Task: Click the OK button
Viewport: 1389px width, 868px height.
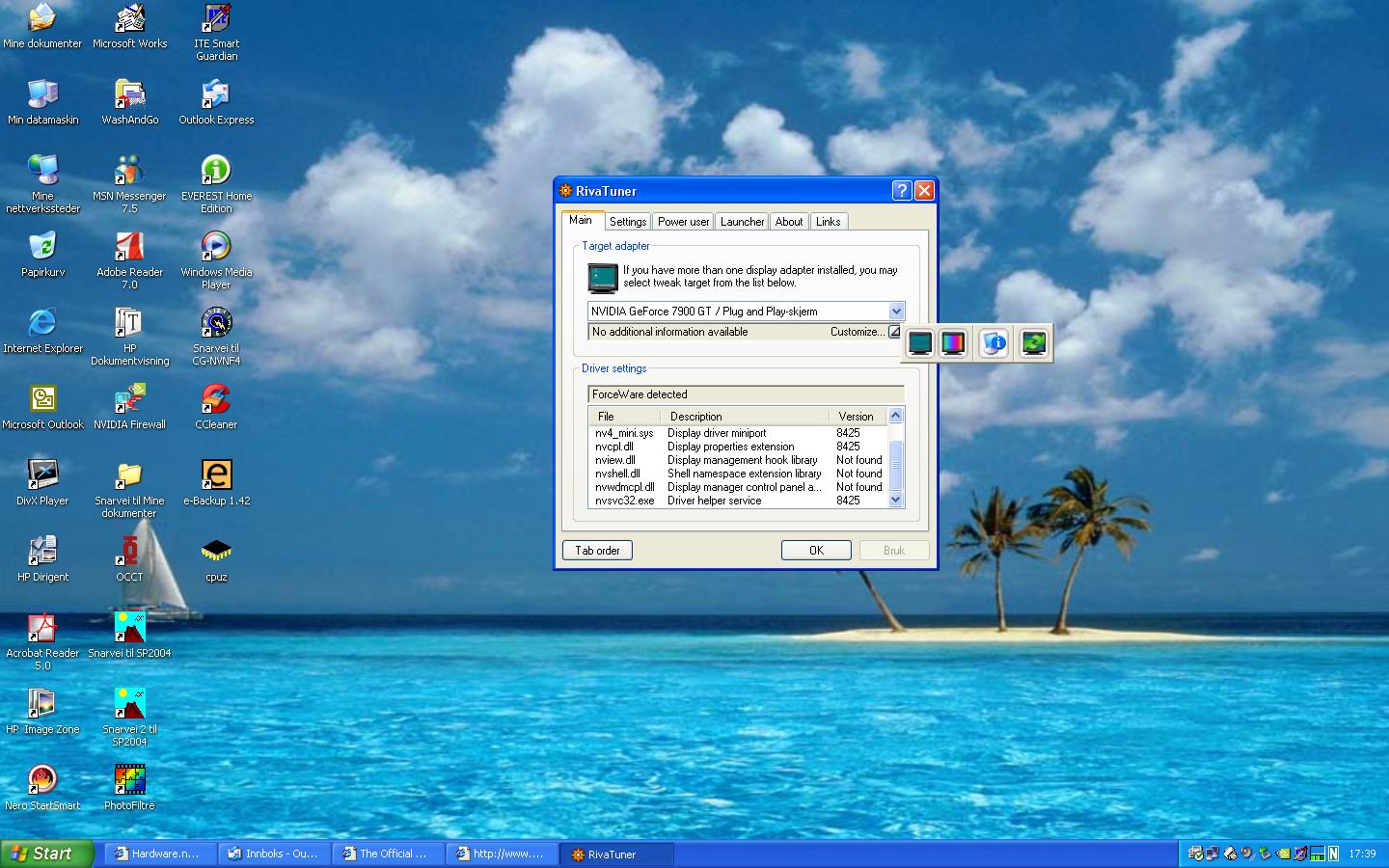Action: (x=816, y=551)
